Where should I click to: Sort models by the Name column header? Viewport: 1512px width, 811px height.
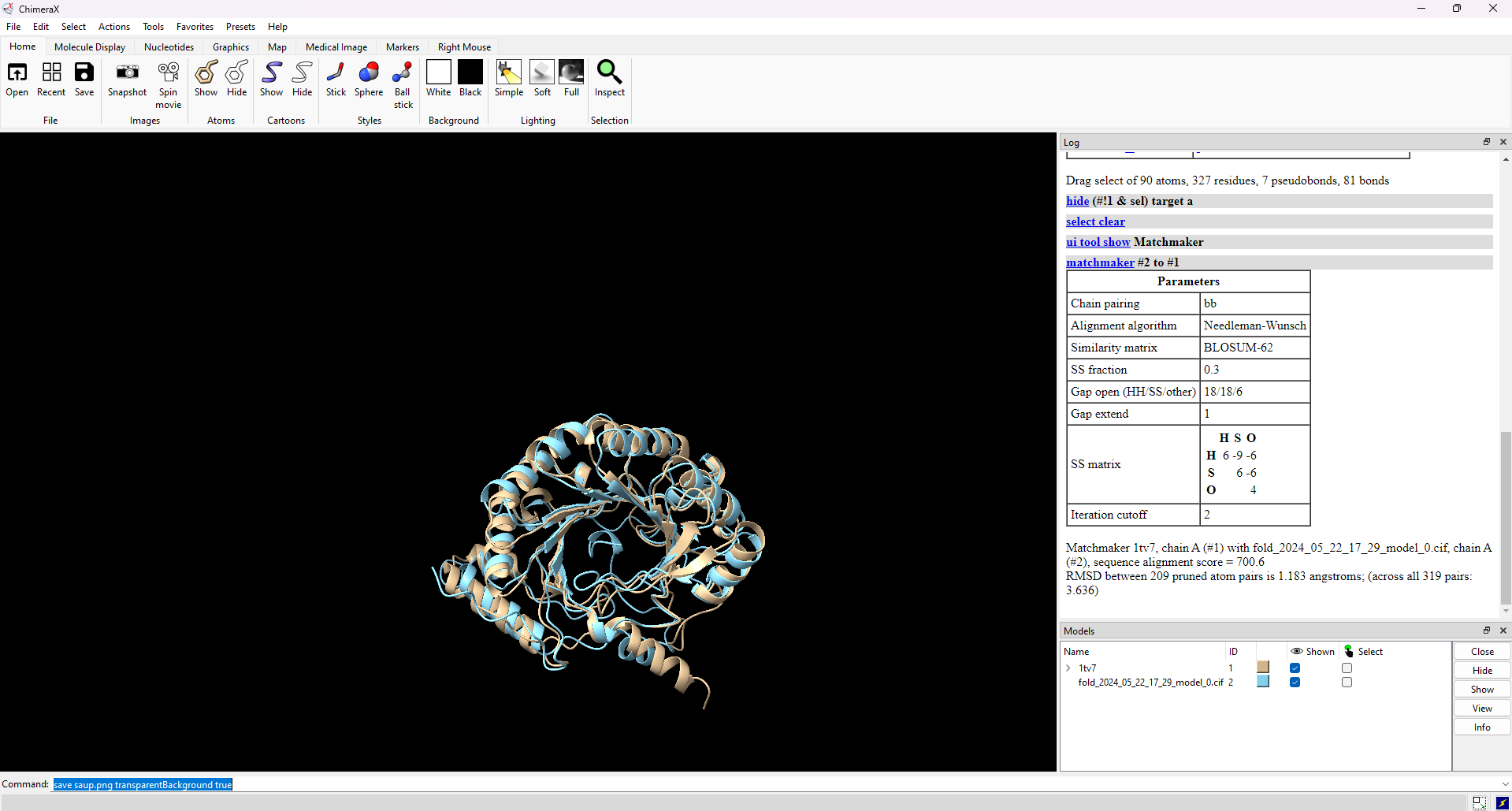[1076, 652]
